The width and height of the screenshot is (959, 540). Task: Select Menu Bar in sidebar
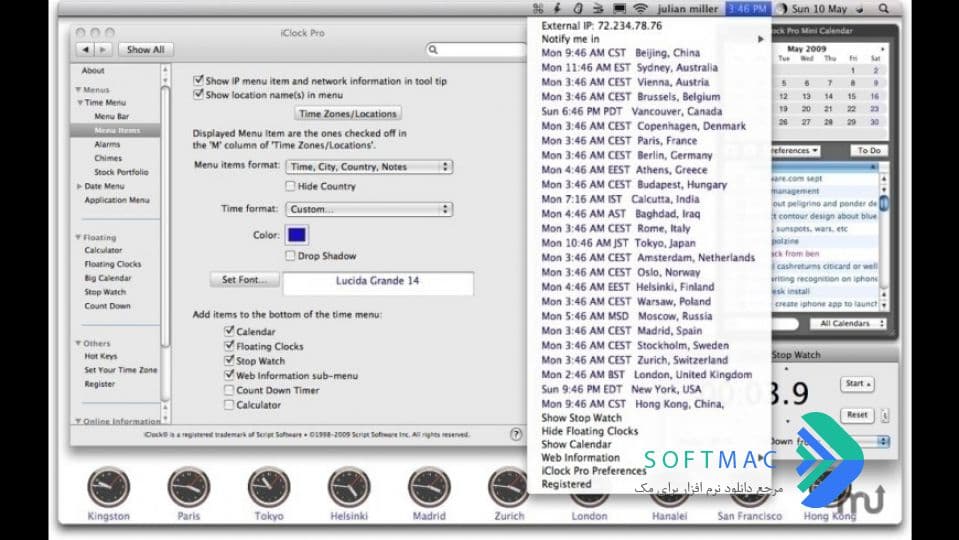[x=111, y=116]
